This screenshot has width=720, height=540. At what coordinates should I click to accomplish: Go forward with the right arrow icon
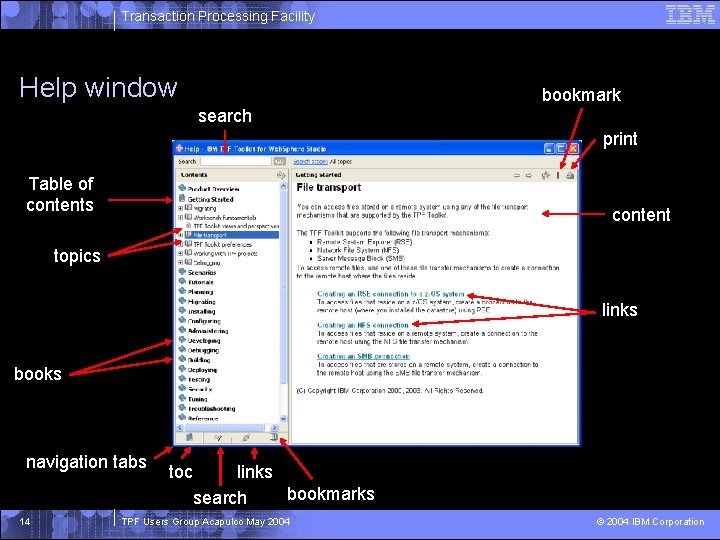(529, 175)
